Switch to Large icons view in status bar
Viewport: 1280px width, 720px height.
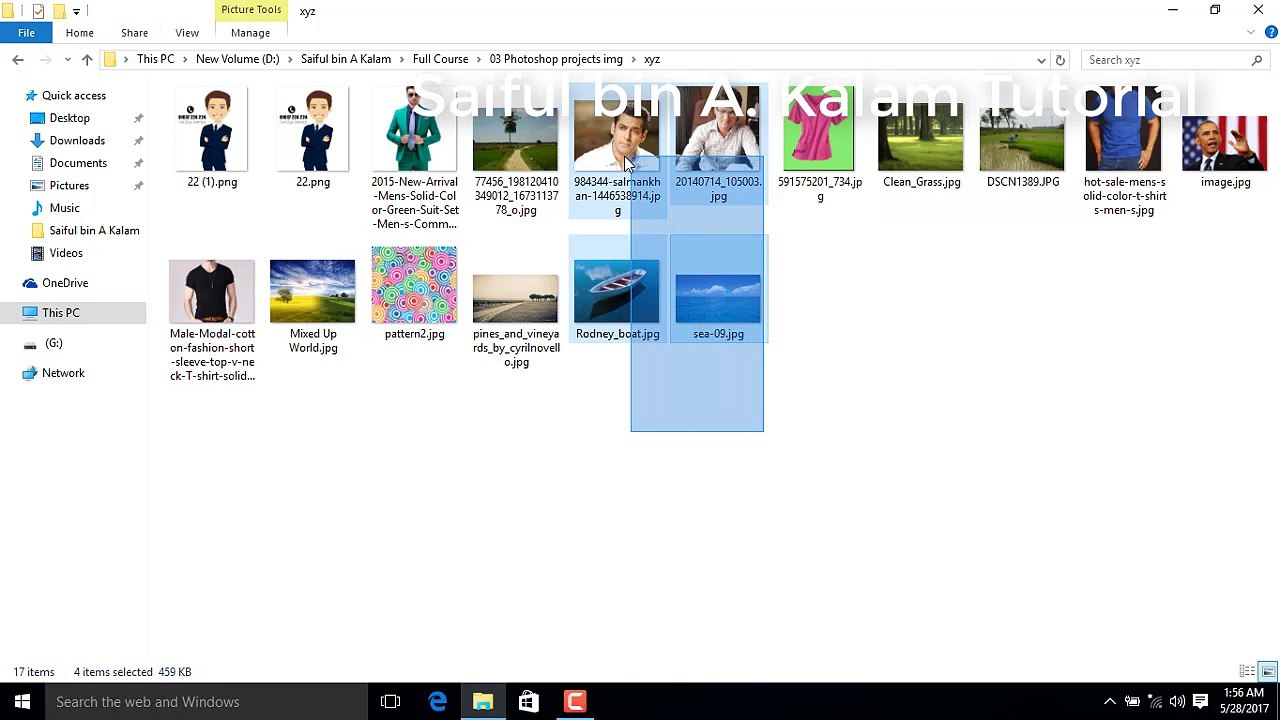coord(1267,672)
